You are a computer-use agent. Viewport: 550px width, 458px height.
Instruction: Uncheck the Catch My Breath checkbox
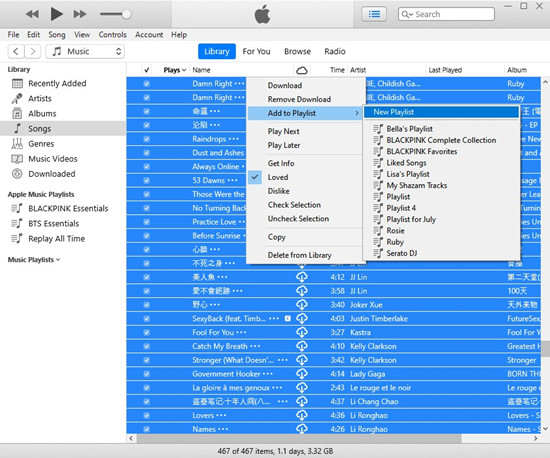pos(147,346)
